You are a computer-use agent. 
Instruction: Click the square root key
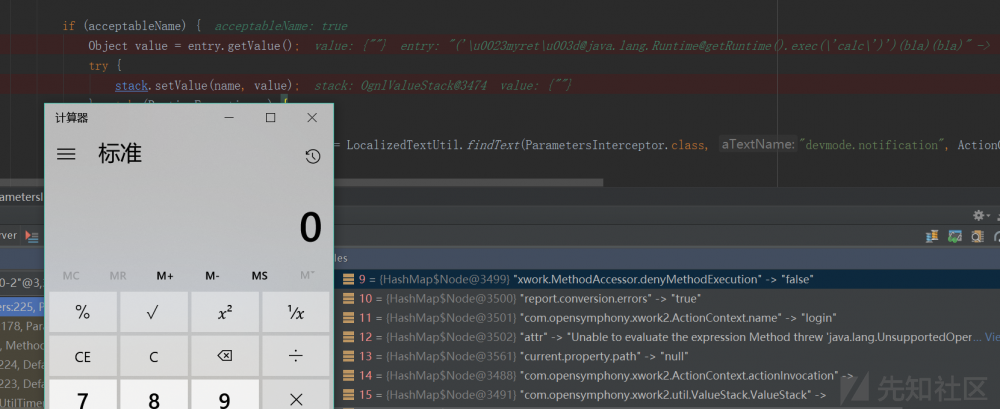point(154,312)
